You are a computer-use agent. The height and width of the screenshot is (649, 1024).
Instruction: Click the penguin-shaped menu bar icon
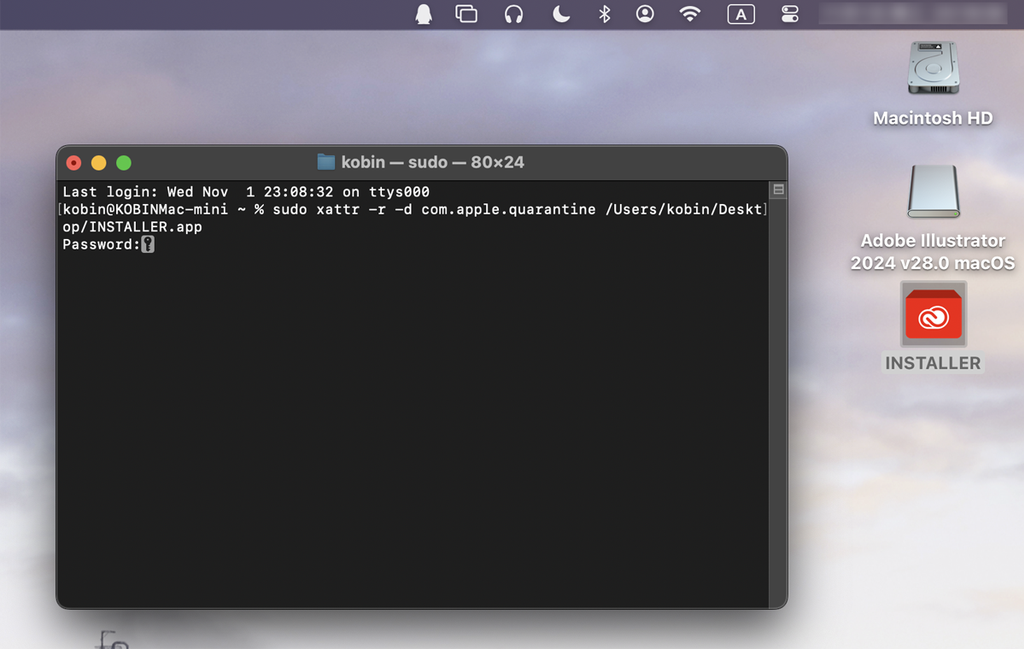tap(424, 14)
